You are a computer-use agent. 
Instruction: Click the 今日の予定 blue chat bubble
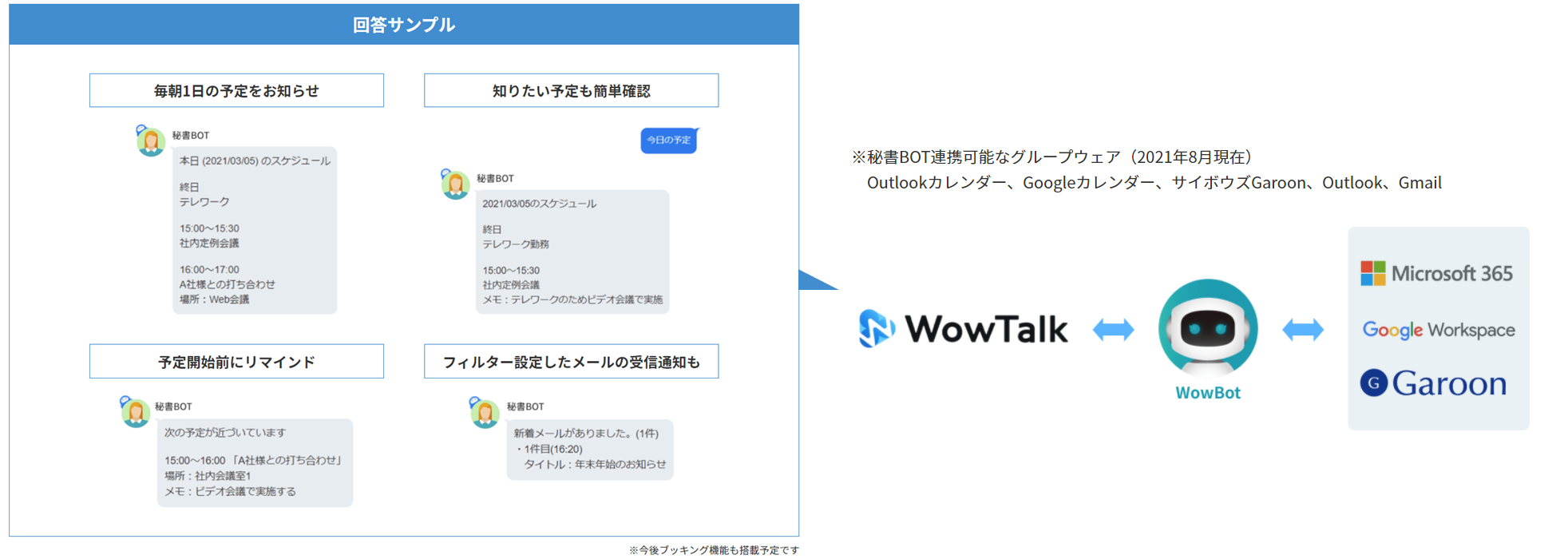click(669, 141)
